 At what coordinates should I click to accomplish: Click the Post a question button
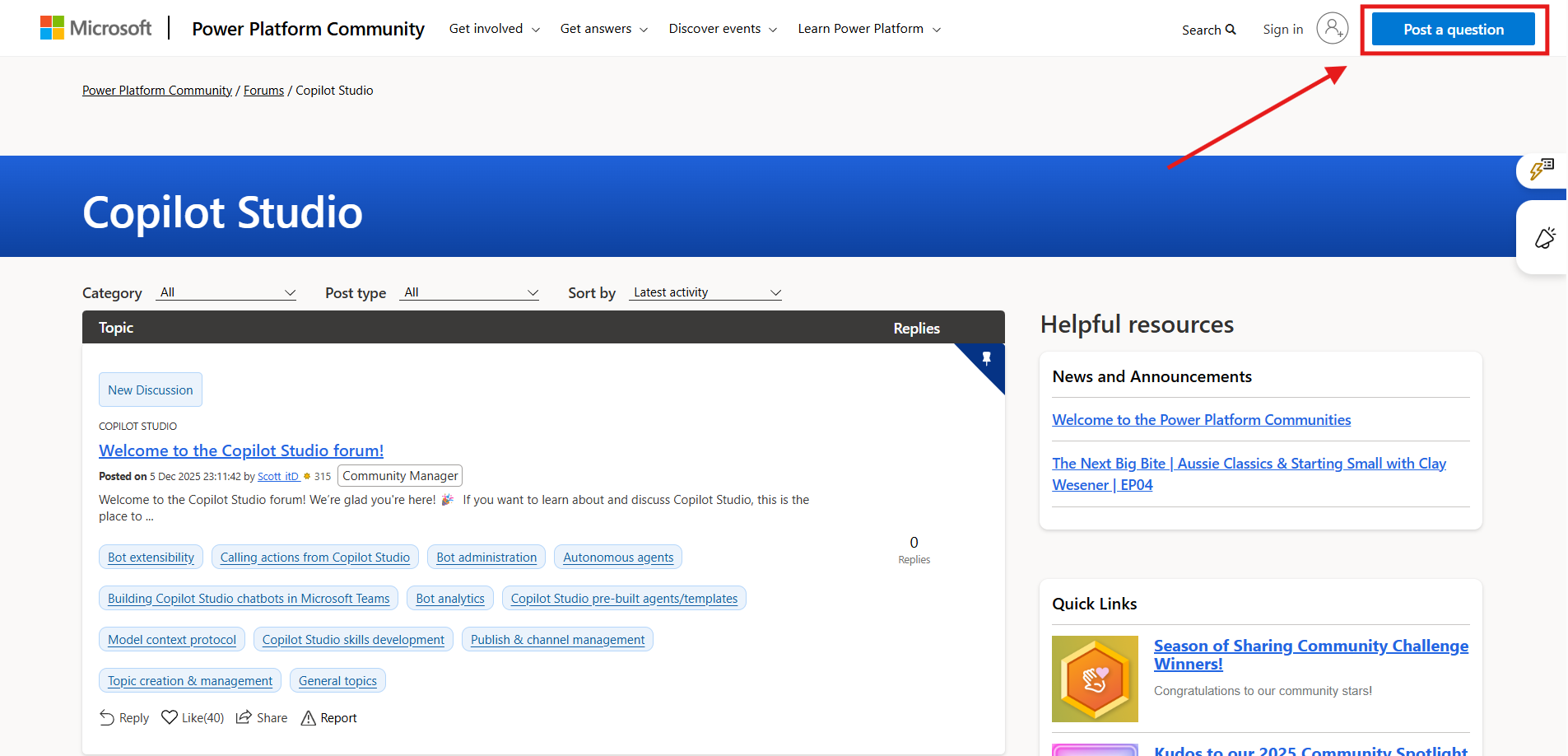tap(1454, 30)
